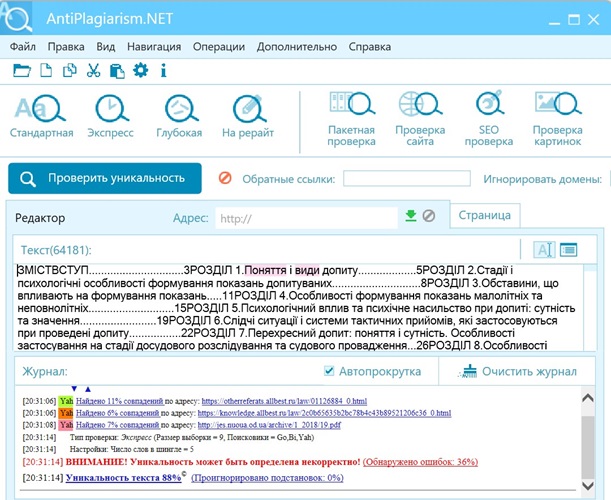Open knowledge.allbest.ru source URL
The image size is (611, 500).
click(324, 413)
